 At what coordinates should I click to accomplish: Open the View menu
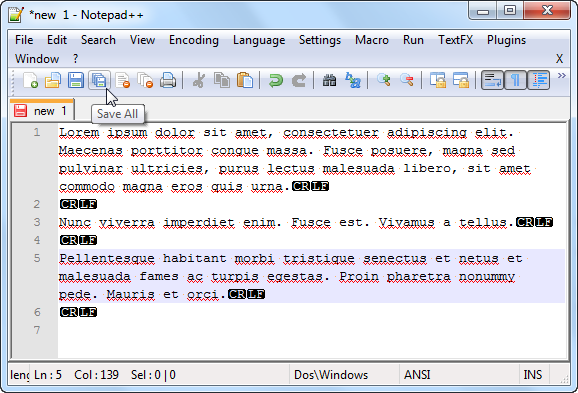142,40
